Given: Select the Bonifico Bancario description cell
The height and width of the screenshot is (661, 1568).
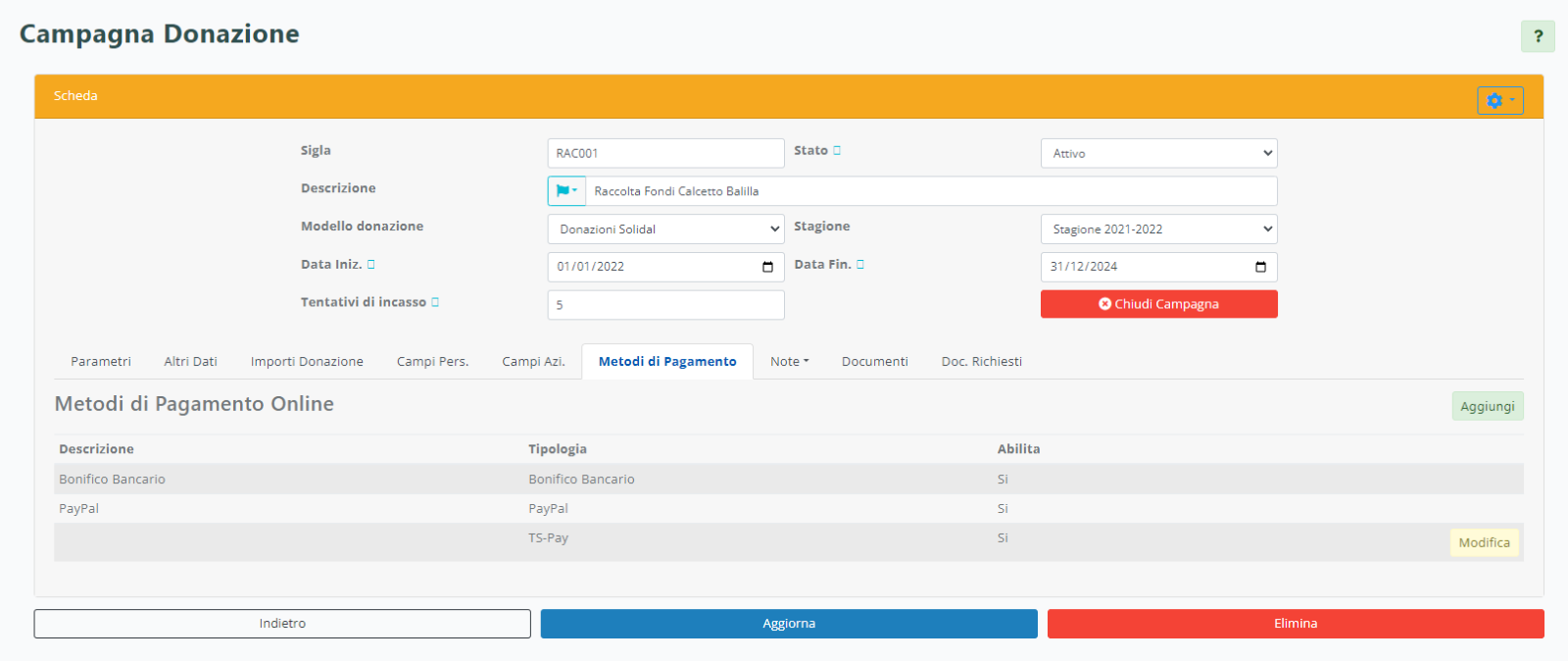Looking at the screenshot, I should (x=112, y=479).
